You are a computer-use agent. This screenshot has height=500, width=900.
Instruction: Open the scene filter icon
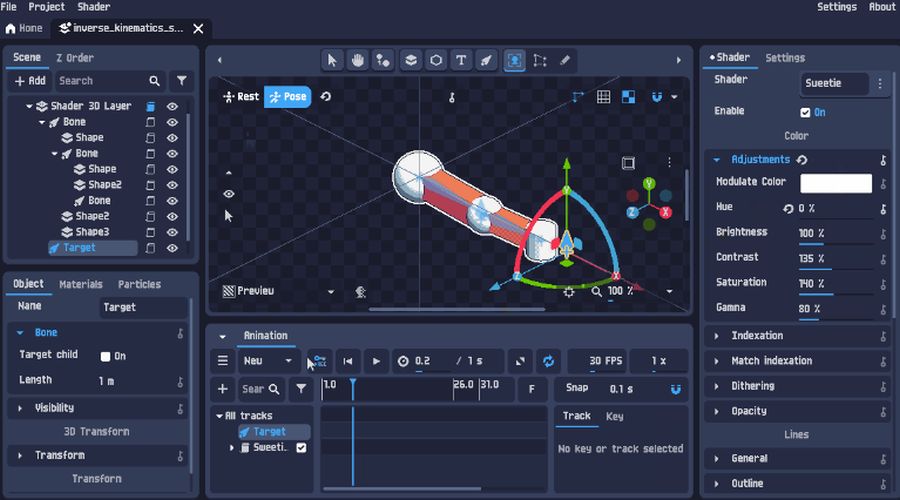tap(182, 81)
